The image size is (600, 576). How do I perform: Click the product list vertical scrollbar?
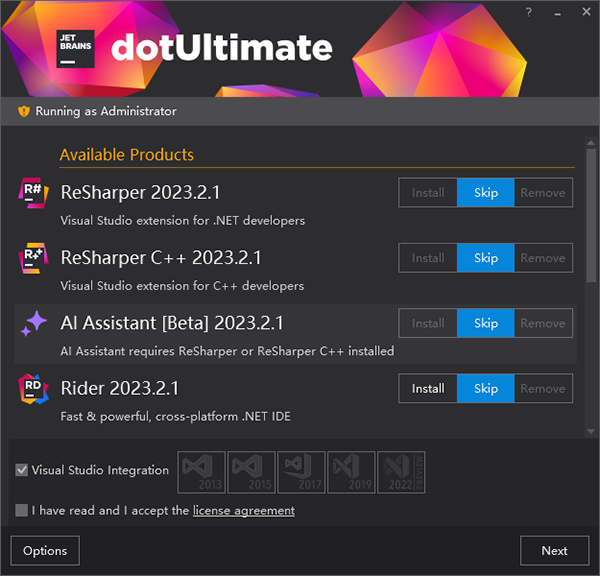(590, 210)
